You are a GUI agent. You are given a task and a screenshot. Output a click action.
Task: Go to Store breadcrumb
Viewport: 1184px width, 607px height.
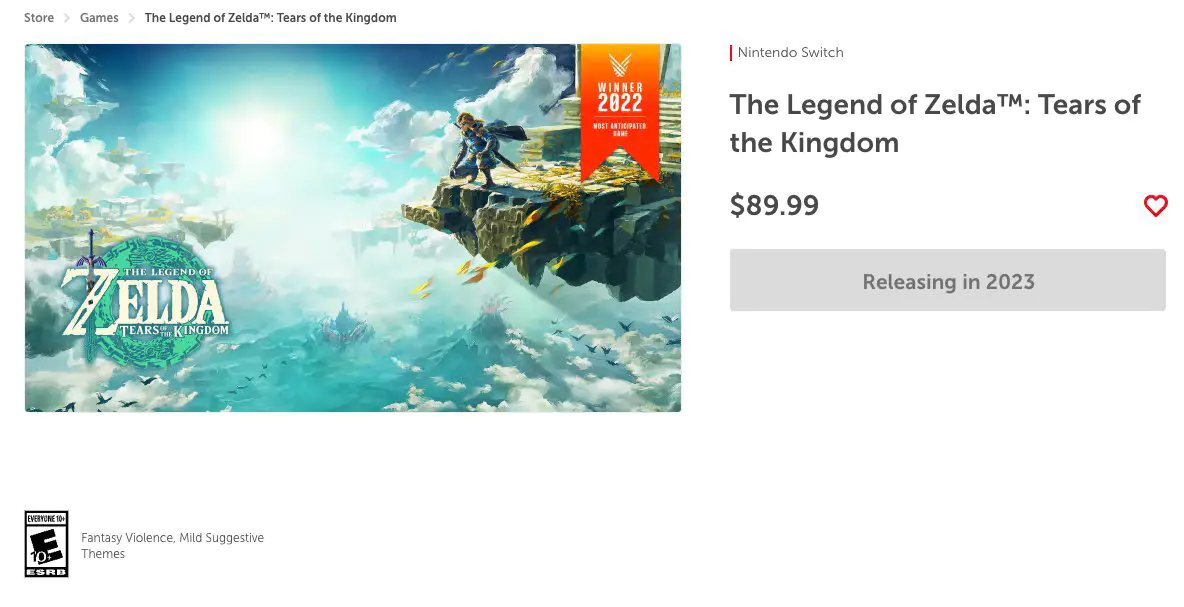click(39, 17)
